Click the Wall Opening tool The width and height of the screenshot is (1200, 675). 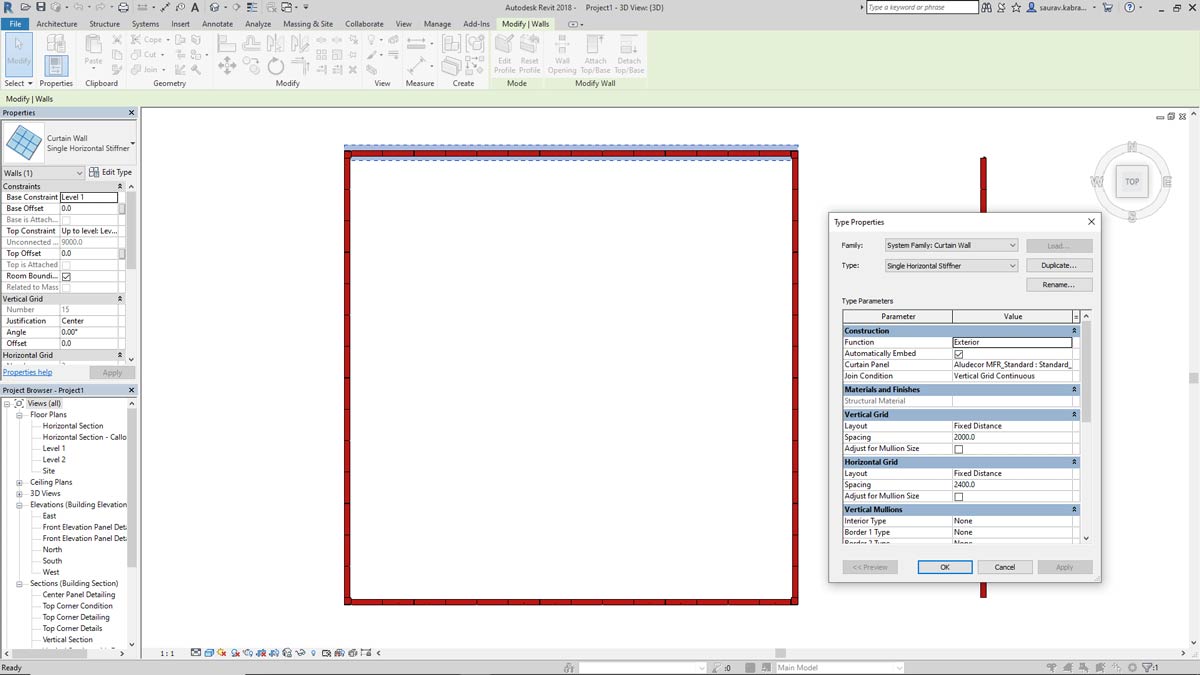562,54
